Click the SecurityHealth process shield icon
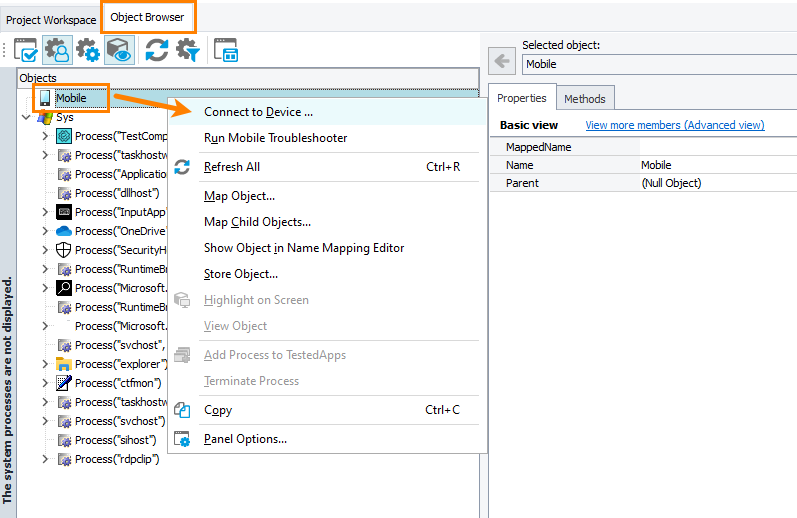This screenshot has width=797, height=518. pyautogui.click(x=64, y=250)
